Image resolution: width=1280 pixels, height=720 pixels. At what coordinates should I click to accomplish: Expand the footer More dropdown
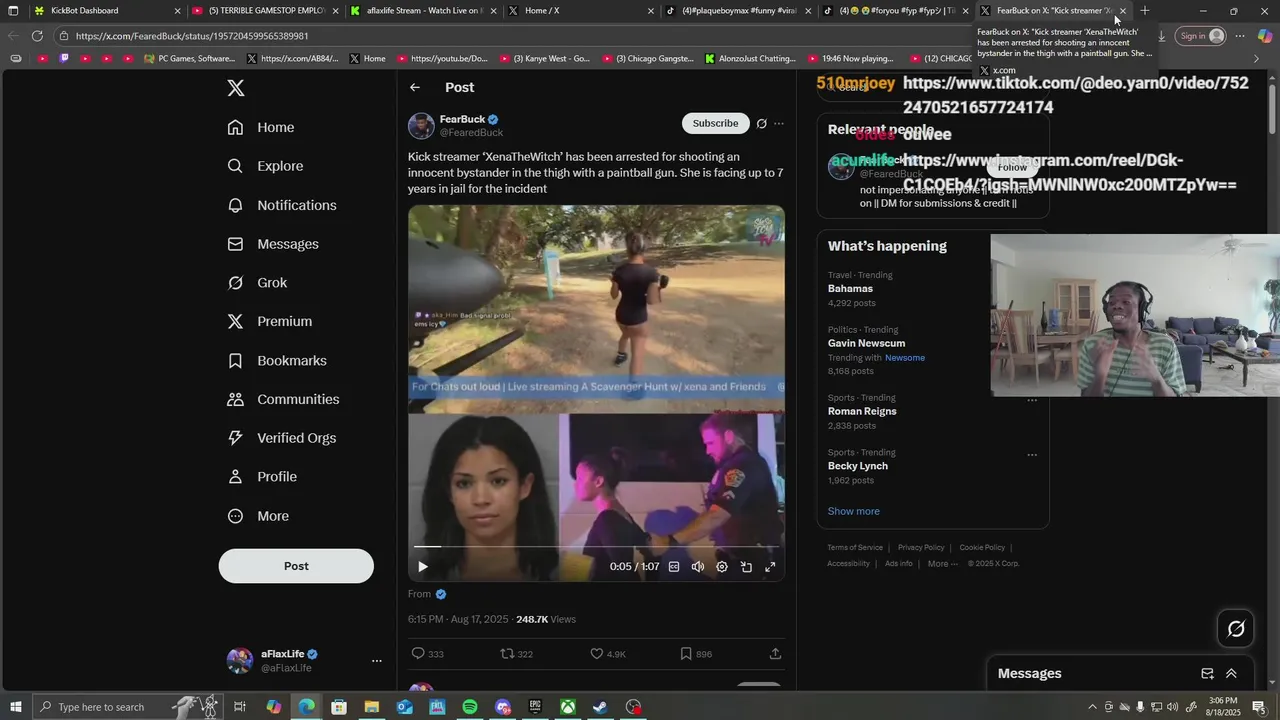(x=942, y=564)
